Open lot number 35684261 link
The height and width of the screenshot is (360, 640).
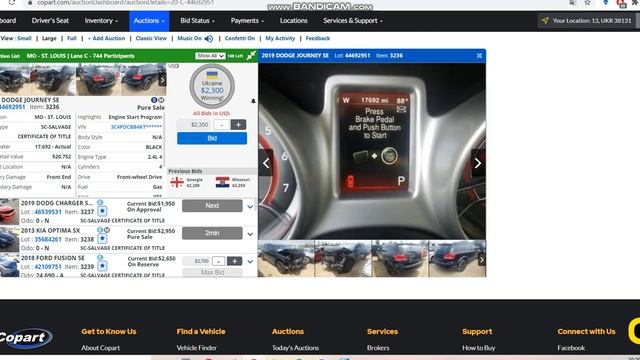tap(48, 239)
